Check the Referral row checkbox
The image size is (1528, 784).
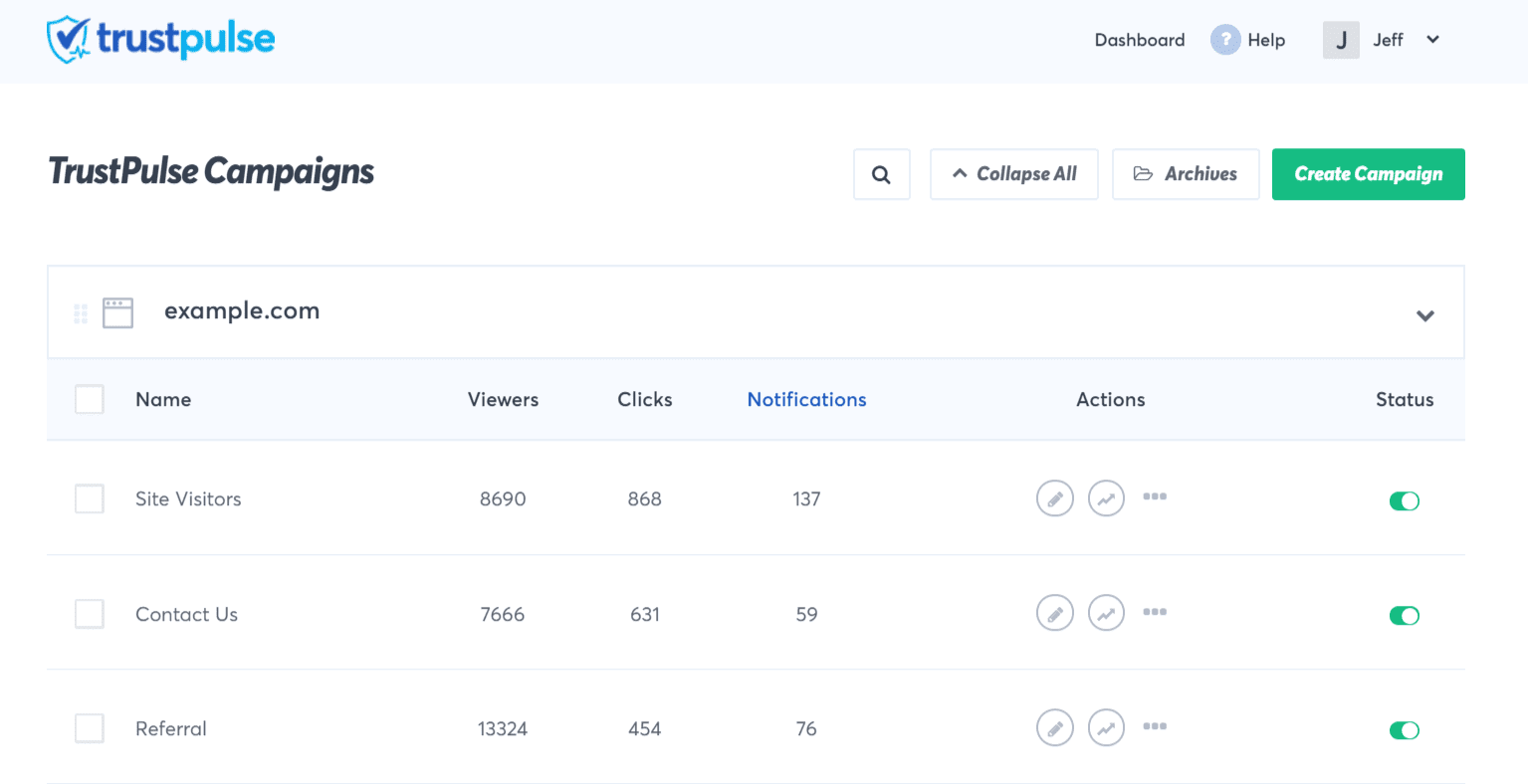coord(90,728)
